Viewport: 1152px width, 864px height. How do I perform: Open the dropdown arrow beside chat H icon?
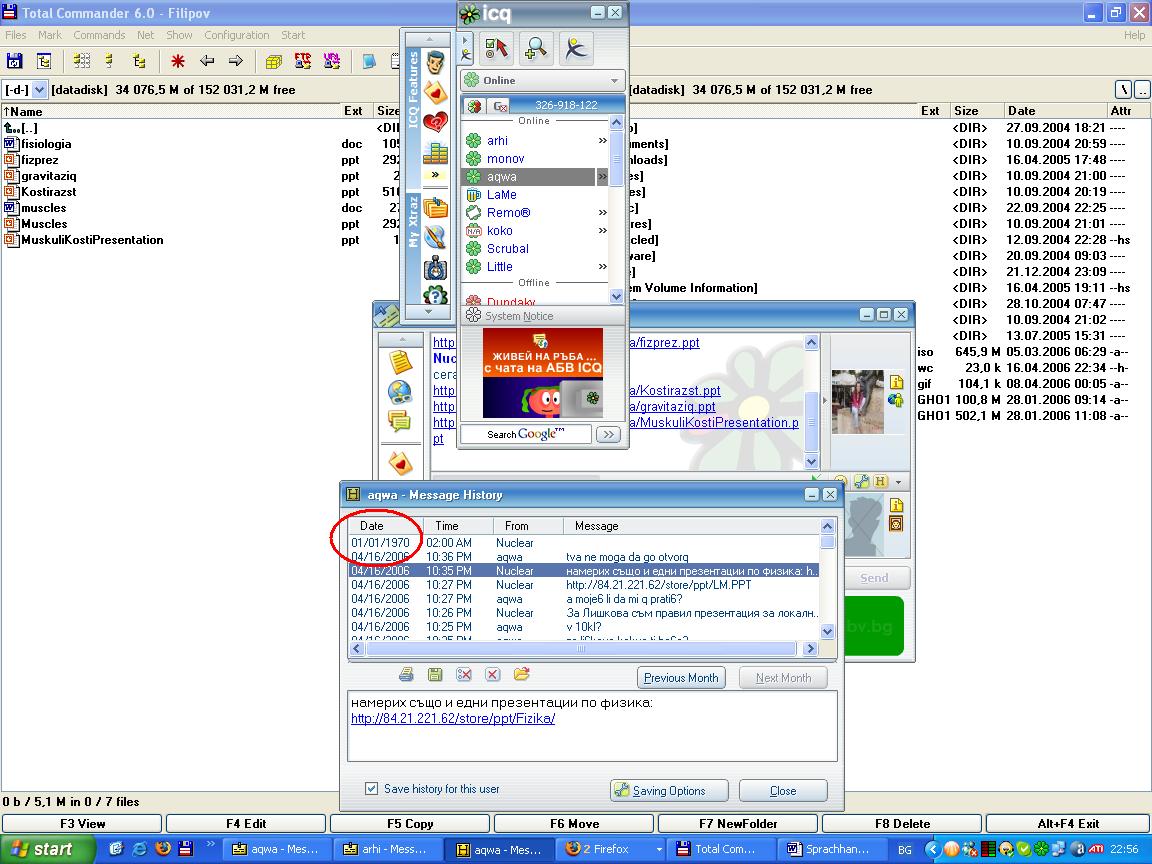click(x=898, y=483)
